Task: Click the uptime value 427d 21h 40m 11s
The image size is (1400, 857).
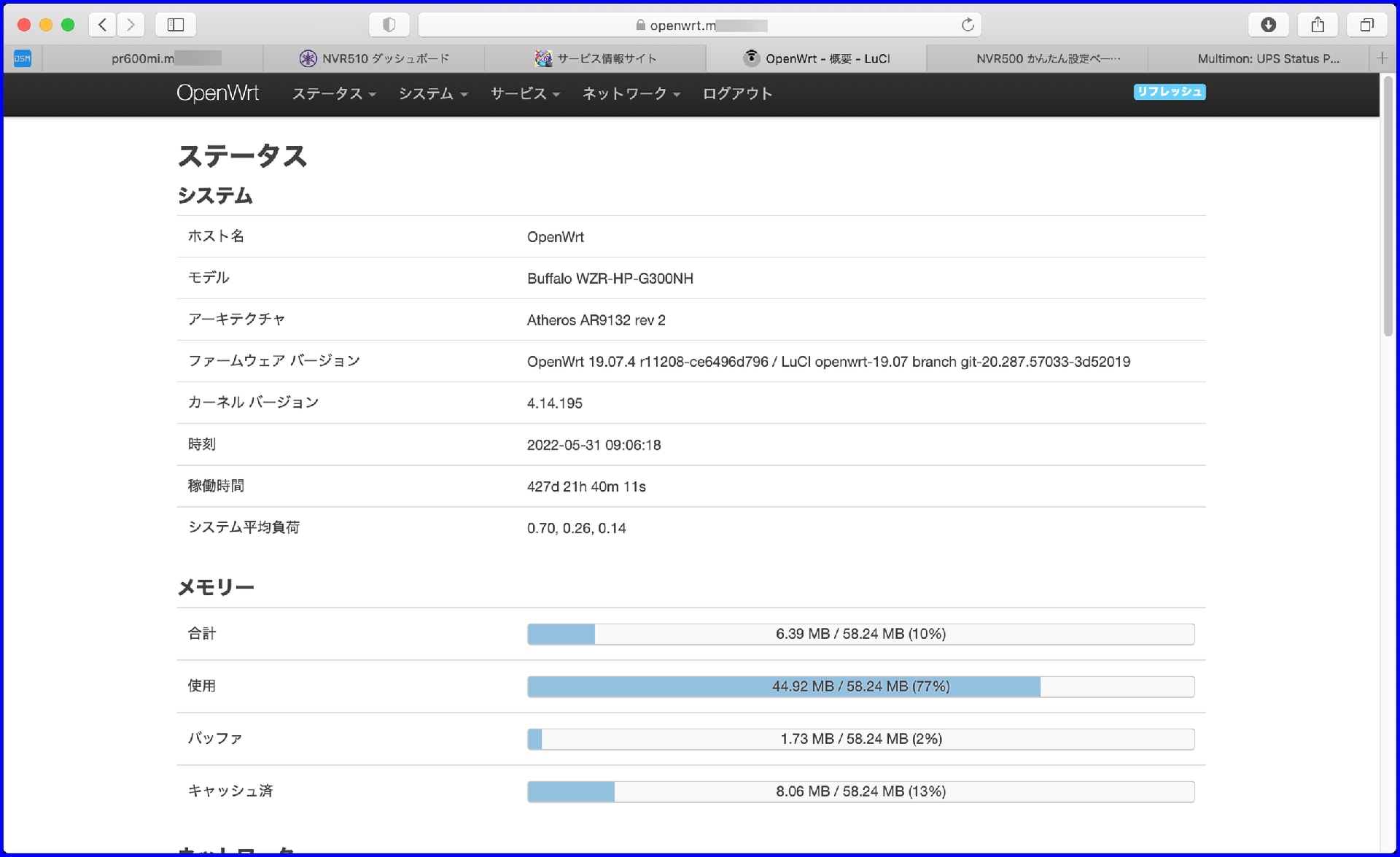Action: 586,486
